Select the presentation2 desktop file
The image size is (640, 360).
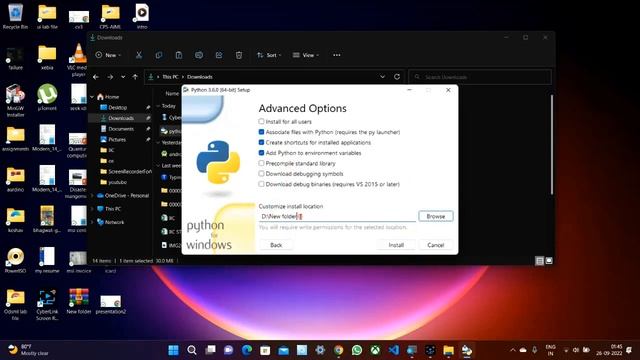coord(111,304)
